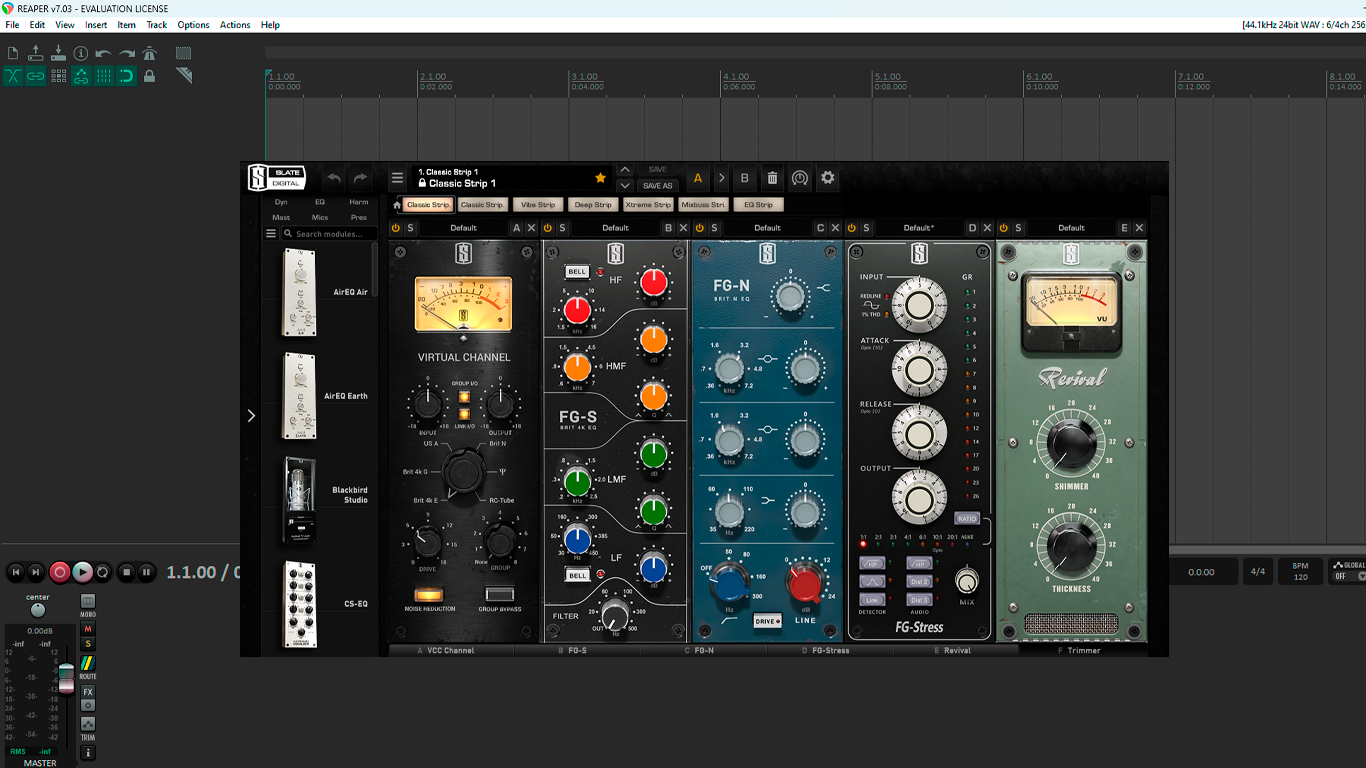1366x768 pixels.
Task: Open the Revival module Default preset dropdown
Action: (1071, 228)
